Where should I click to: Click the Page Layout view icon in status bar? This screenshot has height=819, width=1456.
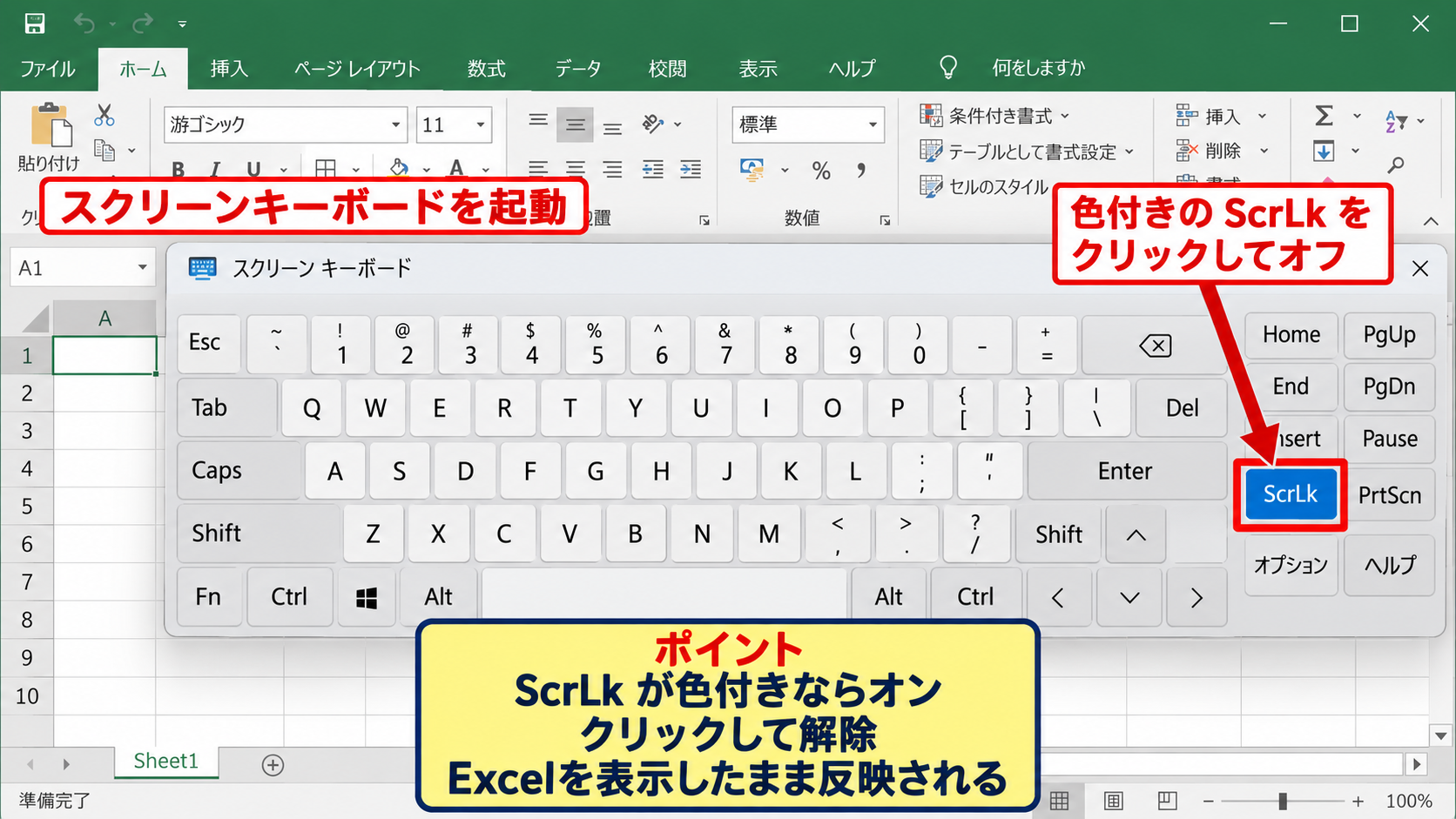(x=1114, y=801)
